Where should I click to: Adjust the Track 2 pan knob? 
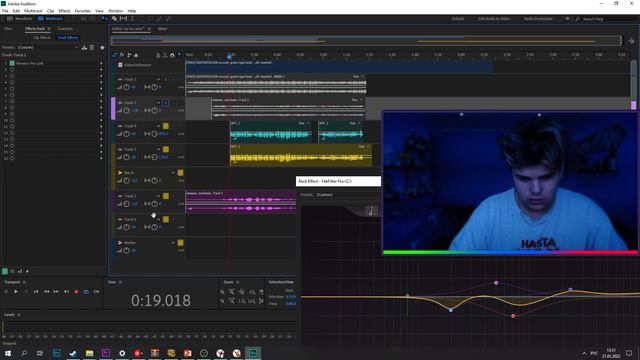(x=154, y=110)
